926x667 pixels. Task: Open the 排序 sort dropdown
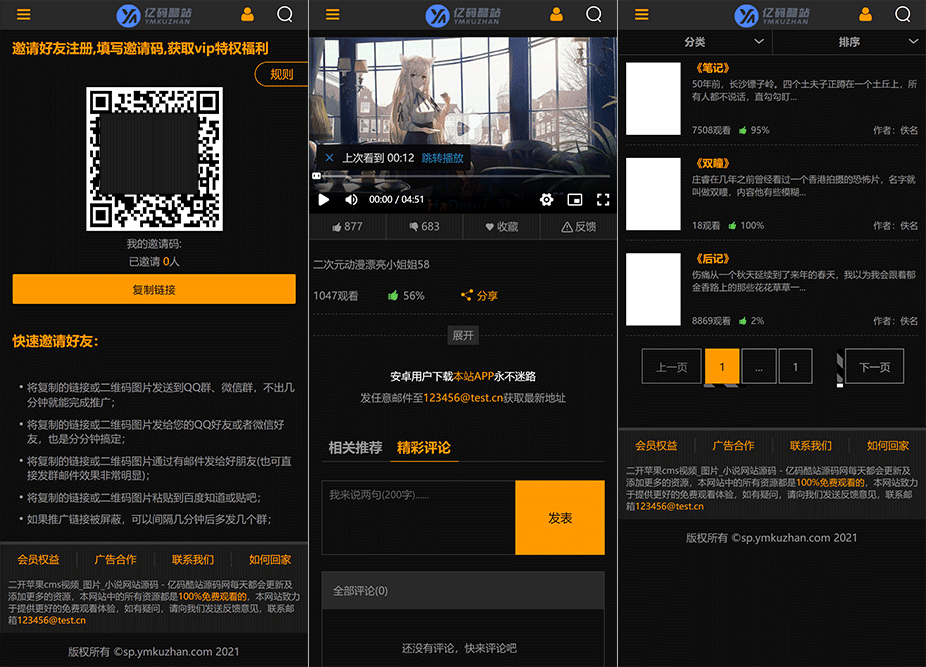(849, 42)
